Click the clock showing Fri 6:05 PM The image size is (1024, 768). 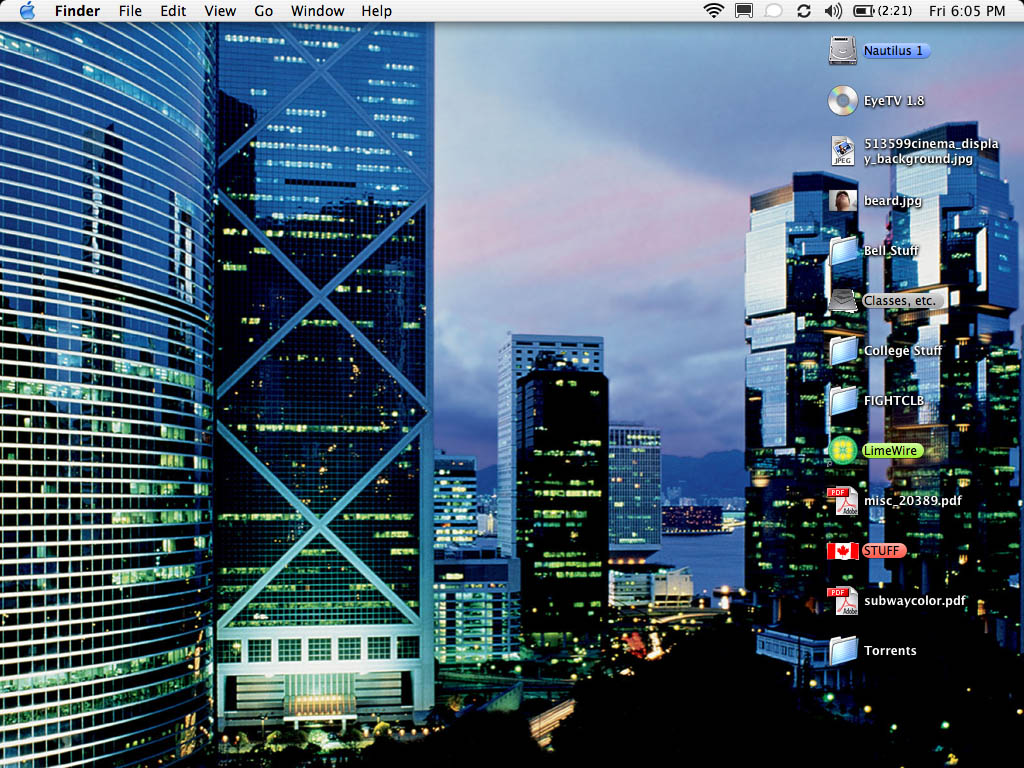967,11
